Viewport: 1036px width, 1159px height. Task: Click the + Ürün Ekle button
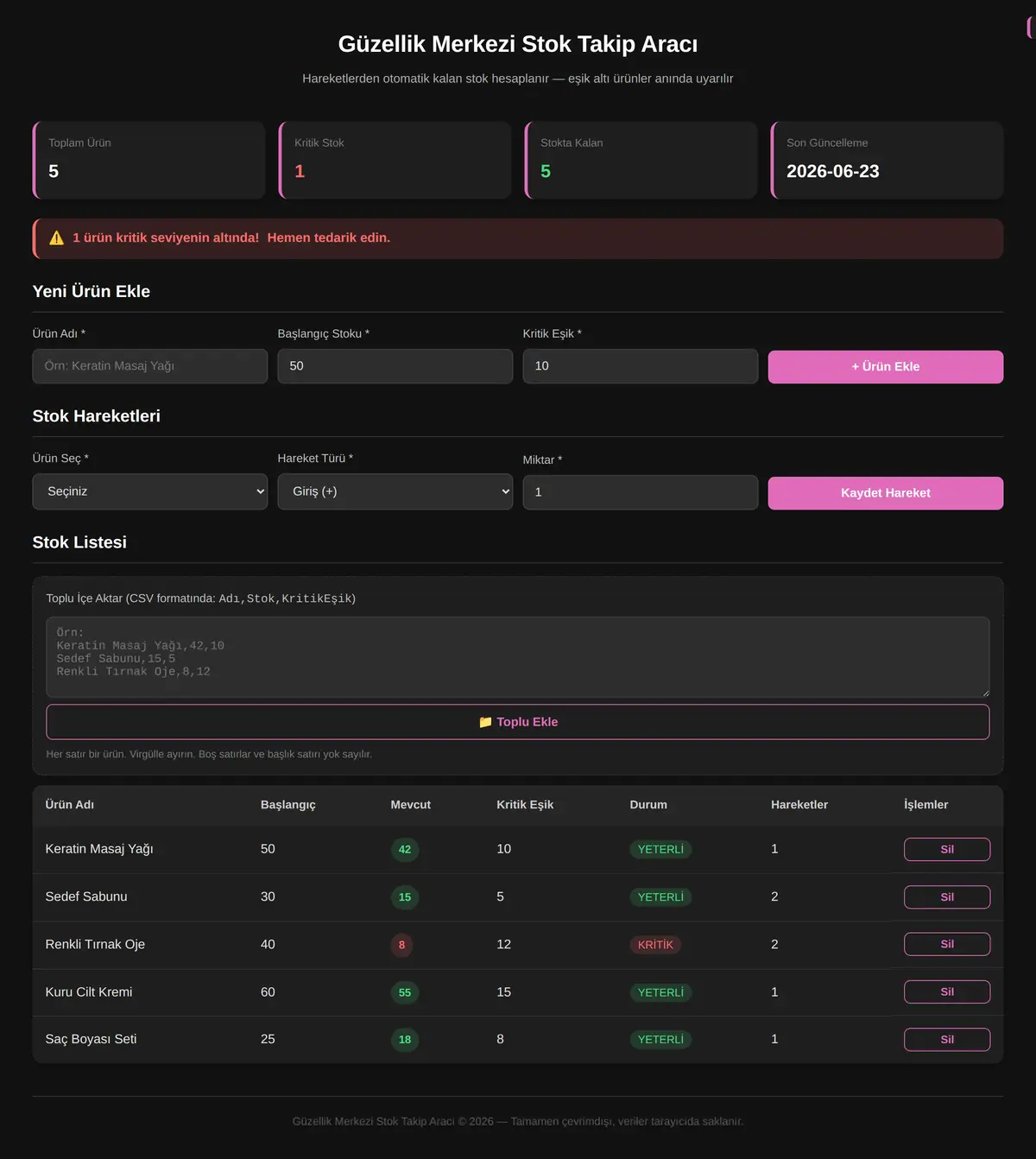tap(886, 367)
